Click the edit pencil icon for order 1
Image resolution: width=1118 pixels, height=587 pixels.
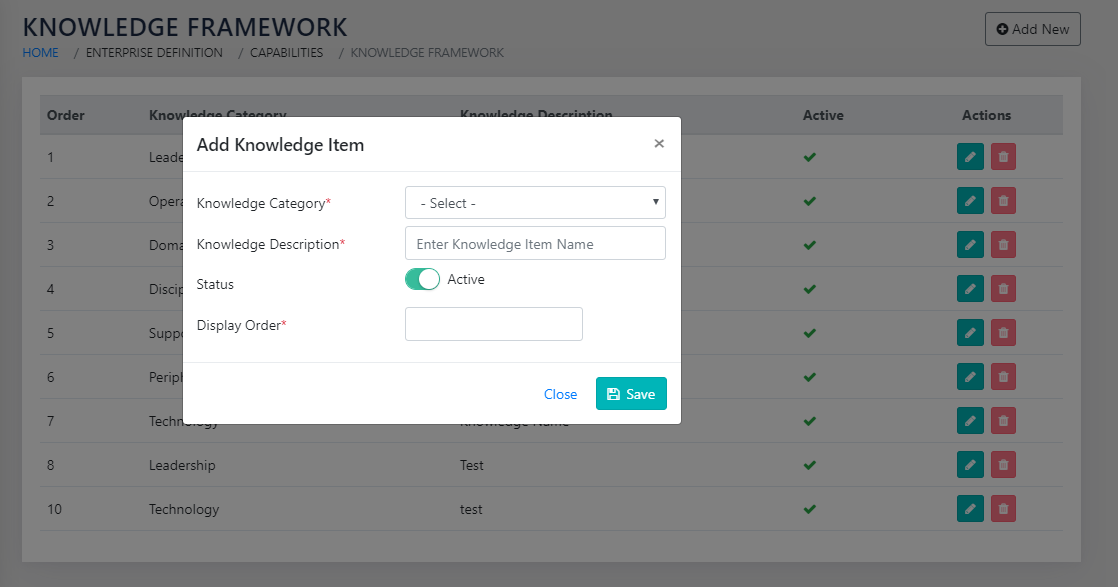click(x=969, y=157)
